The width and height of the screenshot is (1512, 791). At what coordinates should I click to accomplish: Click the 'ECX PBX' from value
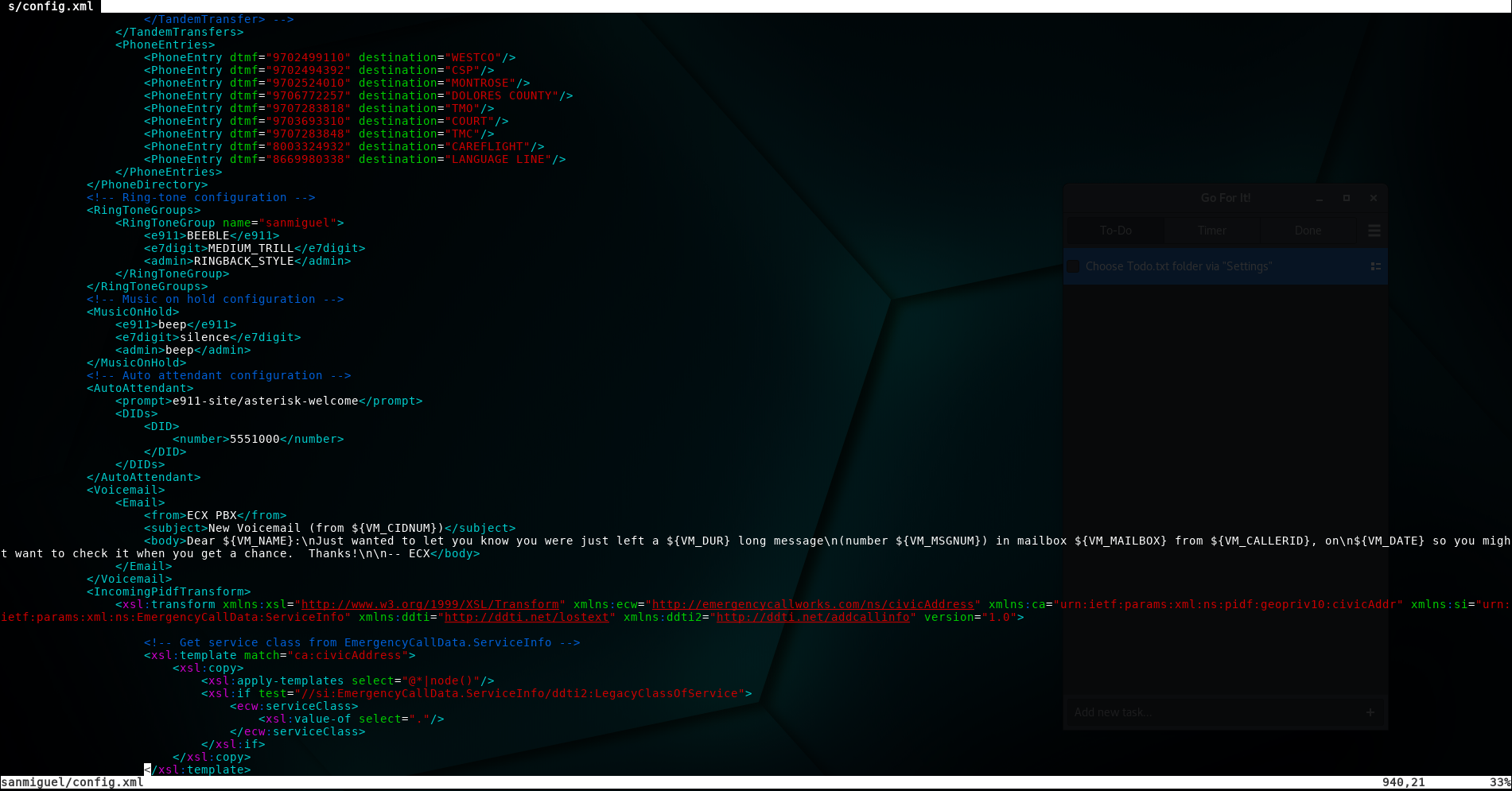click(x=212, y=515)
